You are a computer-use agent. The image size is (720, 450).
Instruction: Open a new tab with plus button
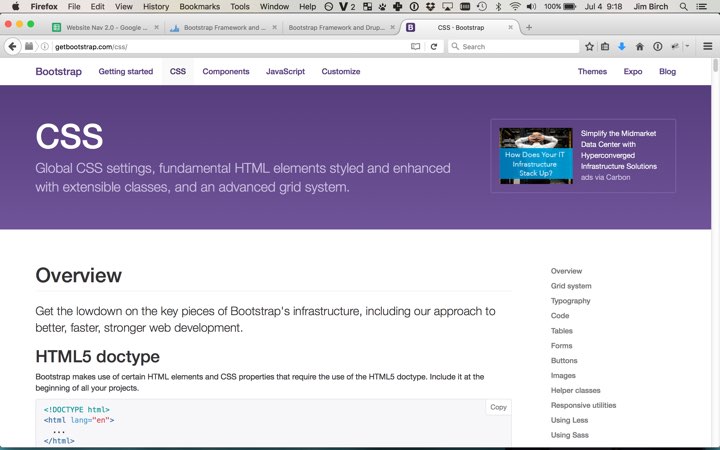point(529,28)
